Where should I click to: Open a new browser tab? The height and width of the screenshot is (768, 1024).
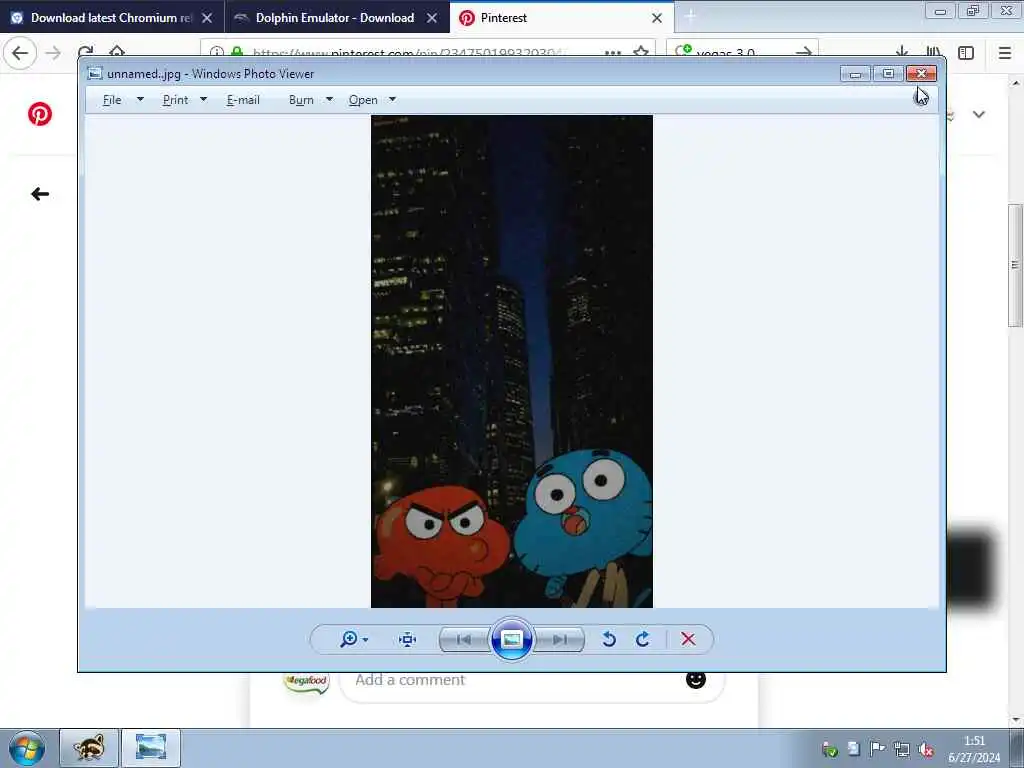point(690,18)
